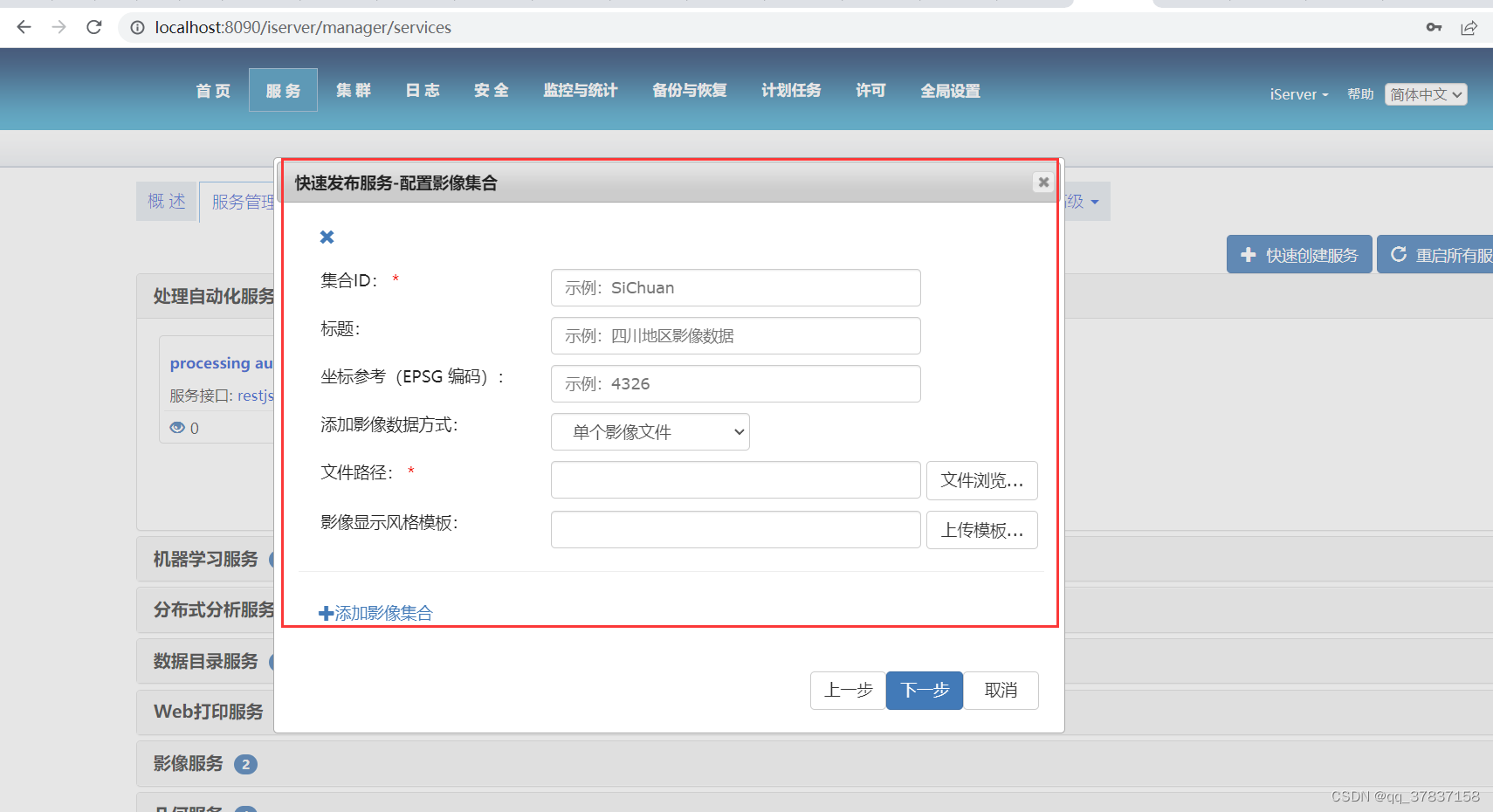The image size is (1493, 812).
Task: Open the saved password key icon
Action: coord(1434,27)
